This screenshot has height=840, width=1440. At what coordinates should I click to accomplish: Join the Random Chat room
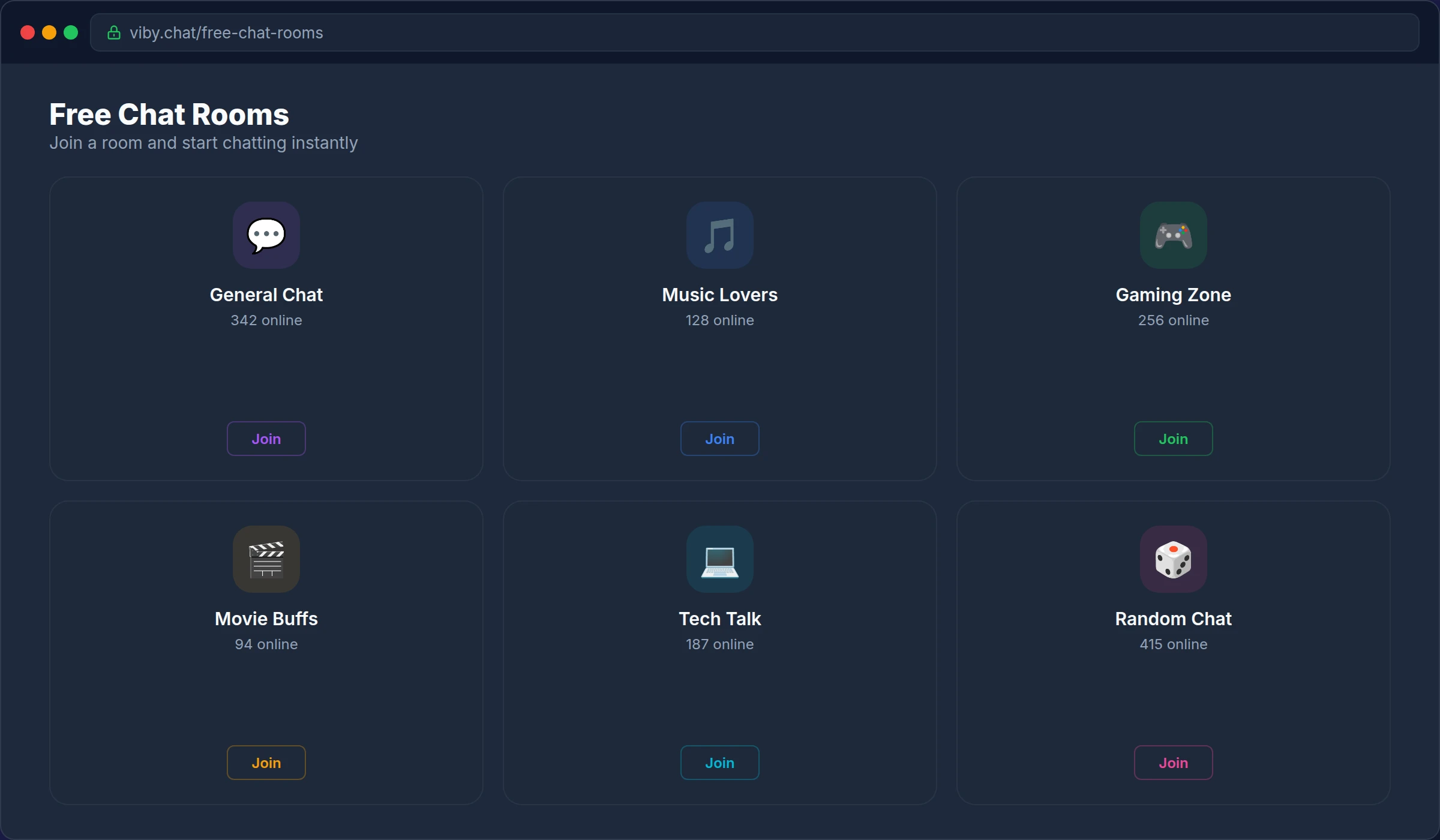(x=1173, y=763)
